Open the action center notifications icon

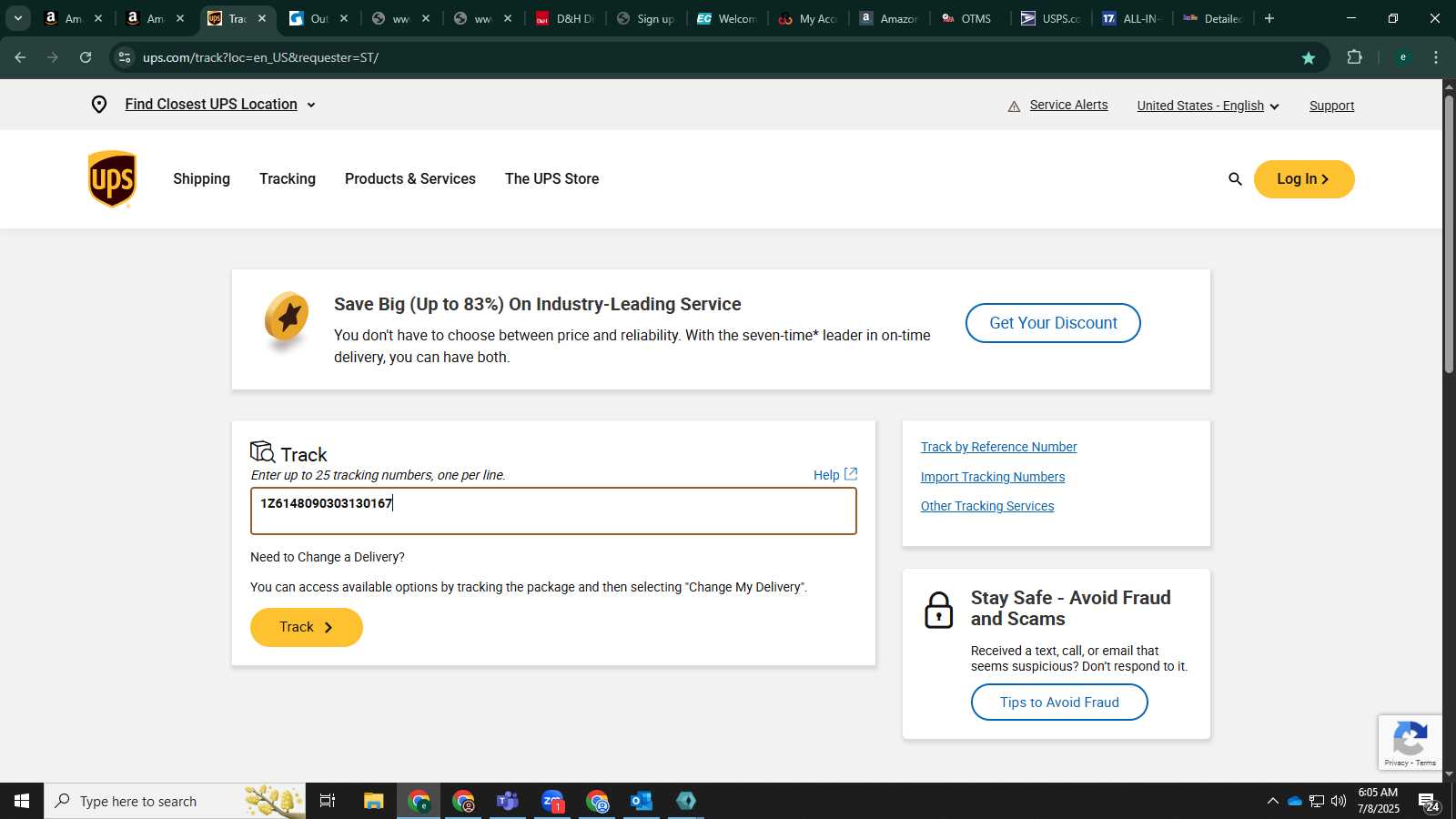(1429, 802)
